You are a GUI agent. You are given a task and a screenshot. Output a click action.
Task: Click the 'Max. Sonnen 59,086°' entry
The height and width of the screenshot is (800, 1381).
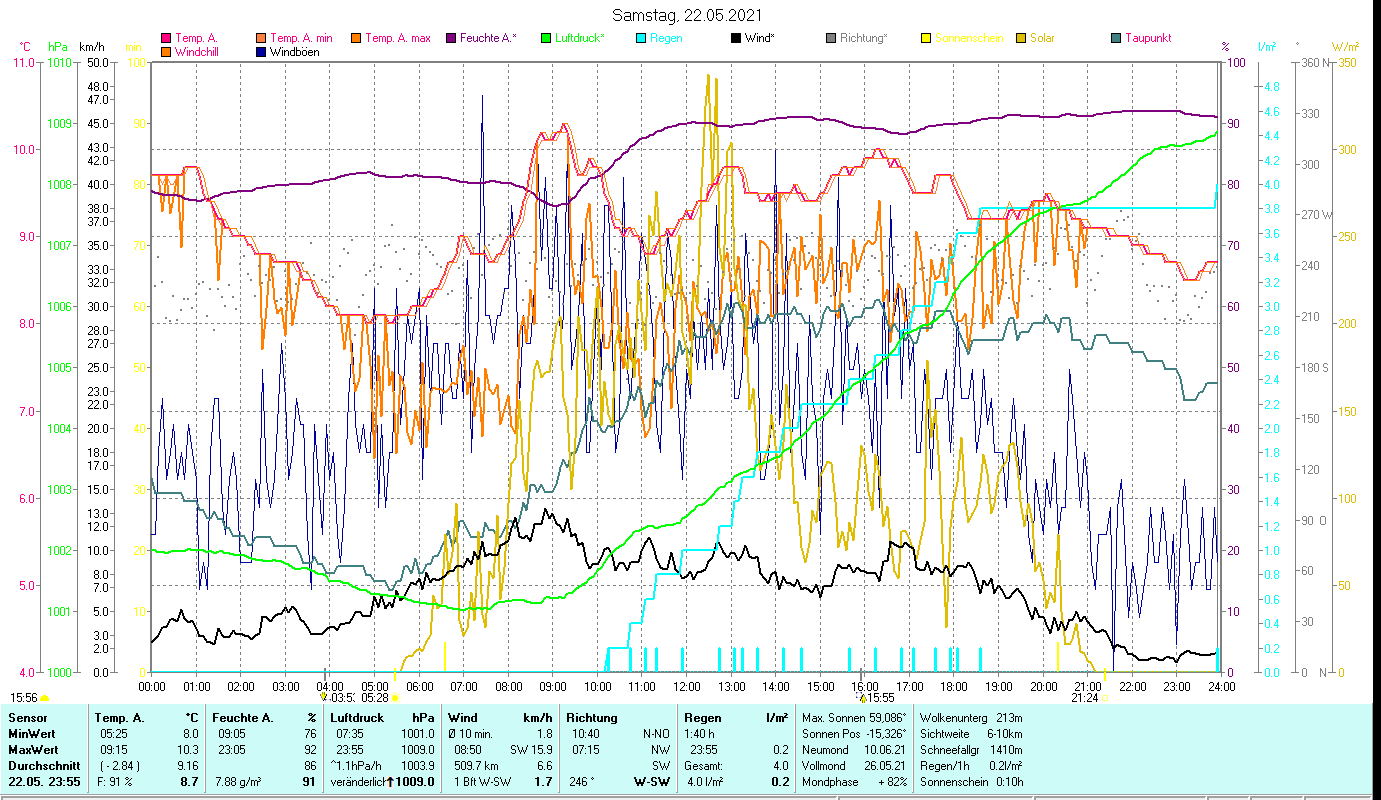click(x=854, y=718)
